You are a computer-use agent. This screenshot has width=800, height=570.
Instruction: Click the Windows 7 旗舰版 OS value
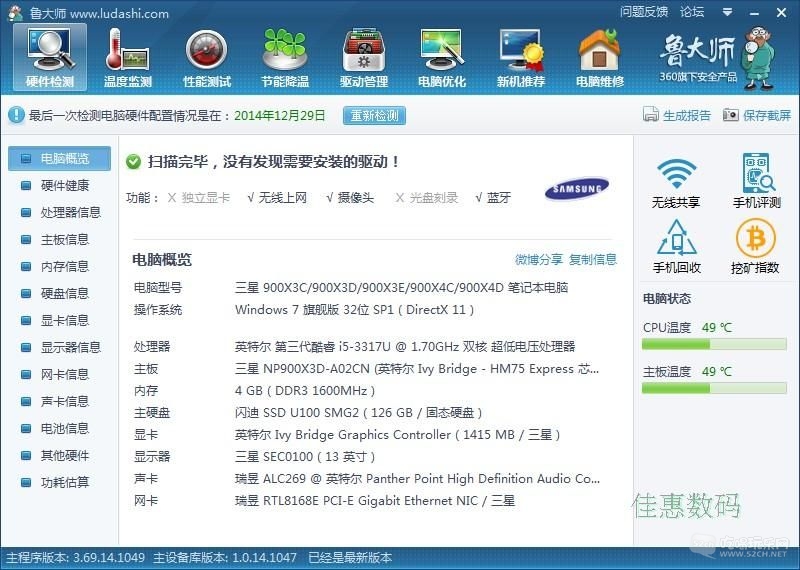point(355,310)
